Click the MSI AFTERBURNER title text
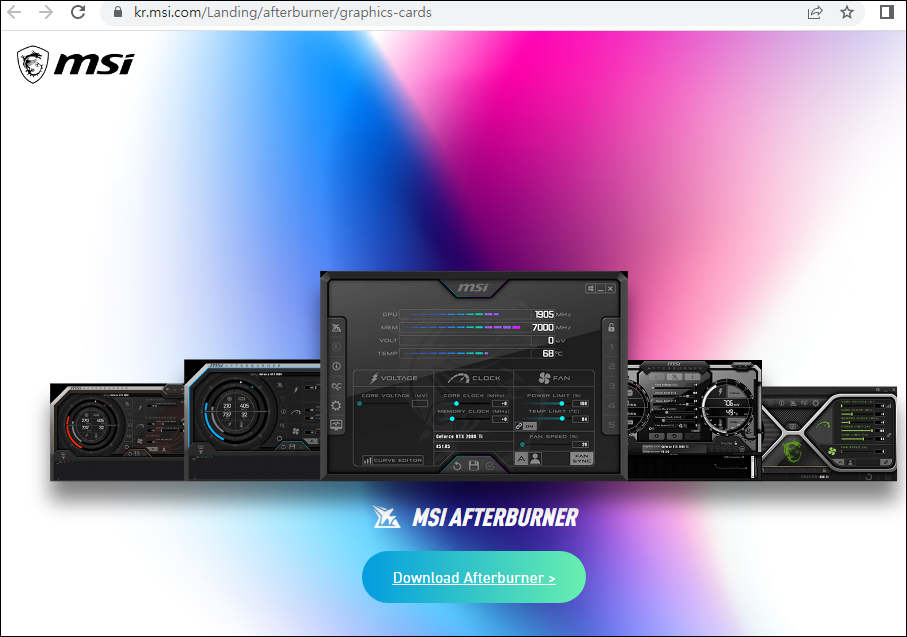 click(495, 517)
